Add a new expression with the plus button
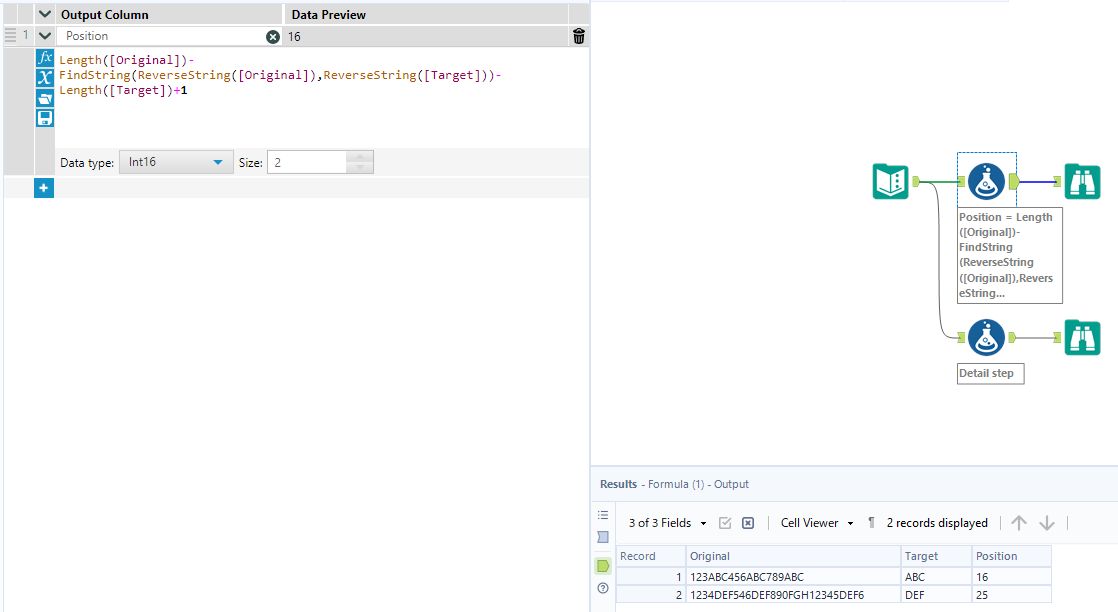 (x=44, y=187)
